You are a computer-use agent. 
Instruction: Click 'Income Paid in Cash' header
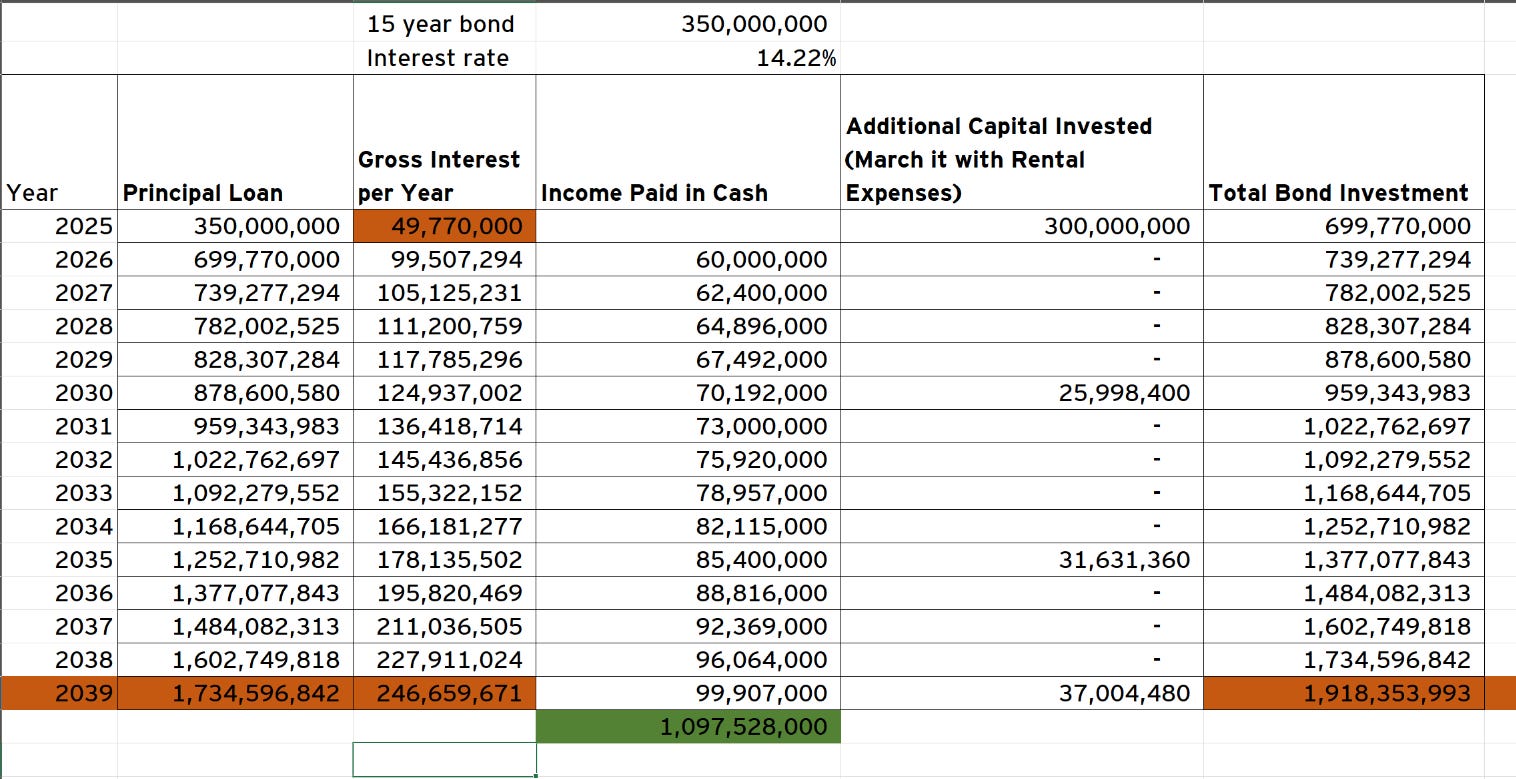point(688,142)
